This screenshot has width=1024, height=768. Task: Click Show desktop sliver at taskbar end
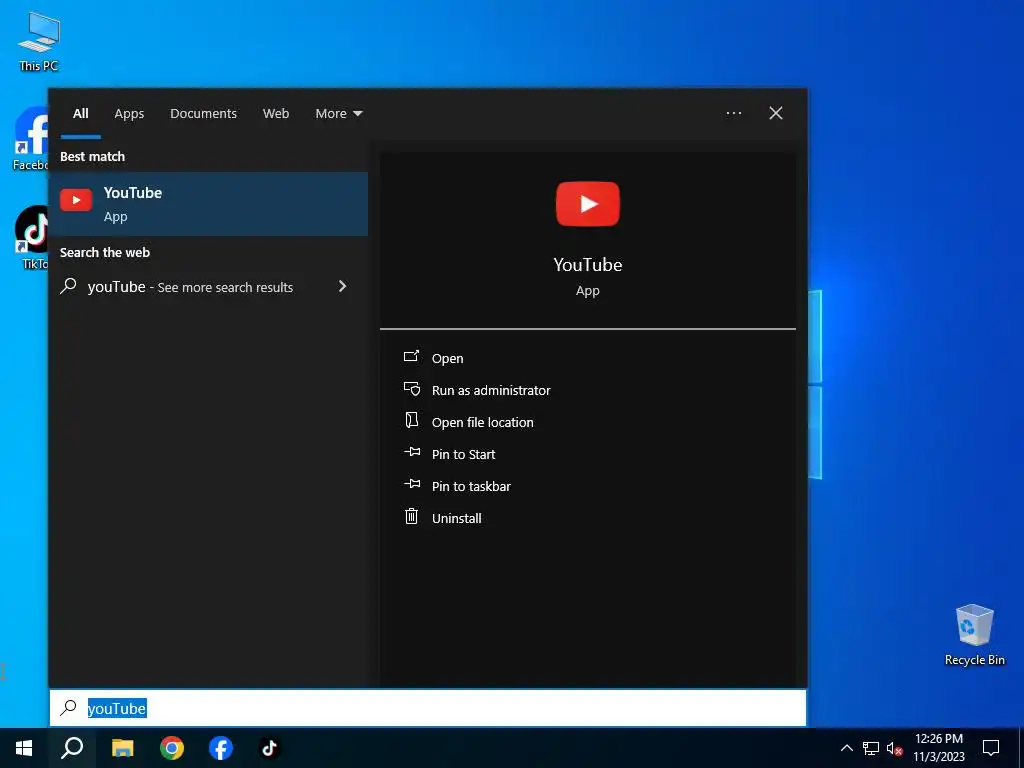coord(1020,748)
